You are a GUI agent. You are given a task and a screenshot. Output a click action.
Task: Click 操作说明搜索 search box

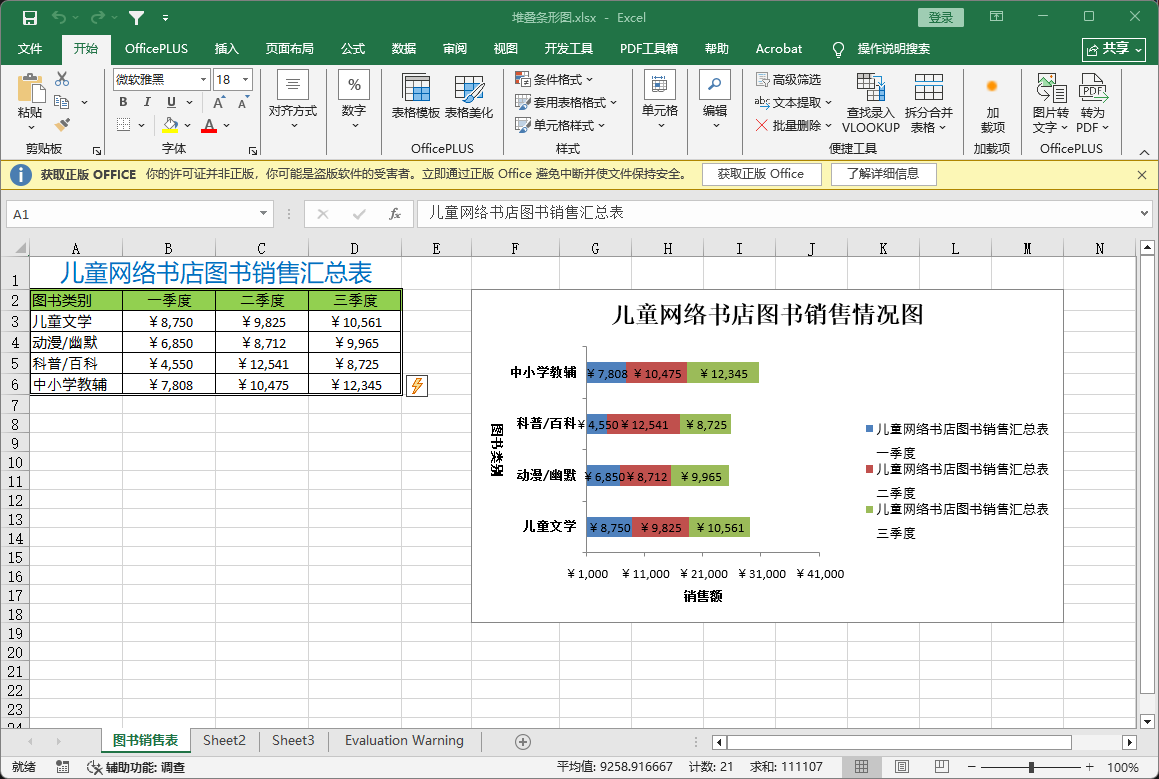[x=893, y=49]
